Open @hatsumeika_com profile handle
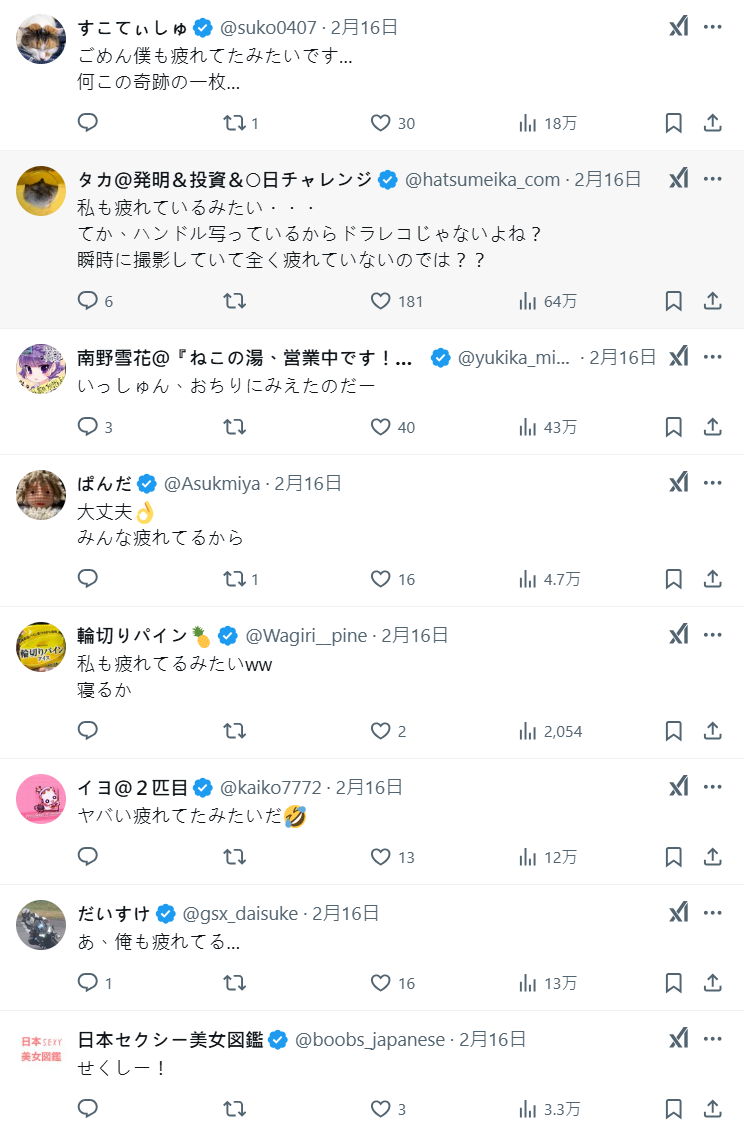744x1128 pixels. pos(482,180)
